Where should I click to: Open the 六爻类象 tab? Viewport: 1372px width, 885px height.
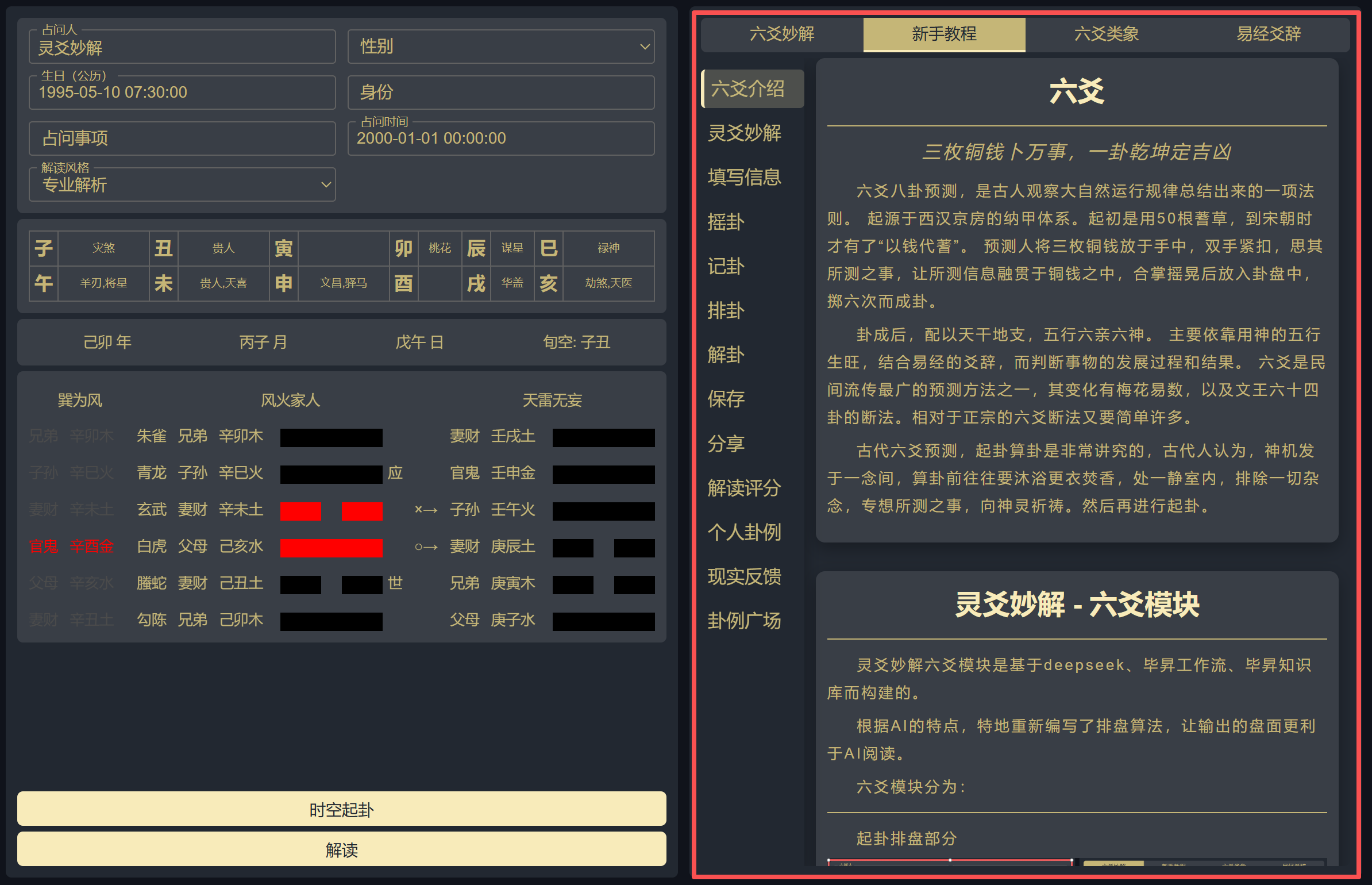click(1106, 34)
